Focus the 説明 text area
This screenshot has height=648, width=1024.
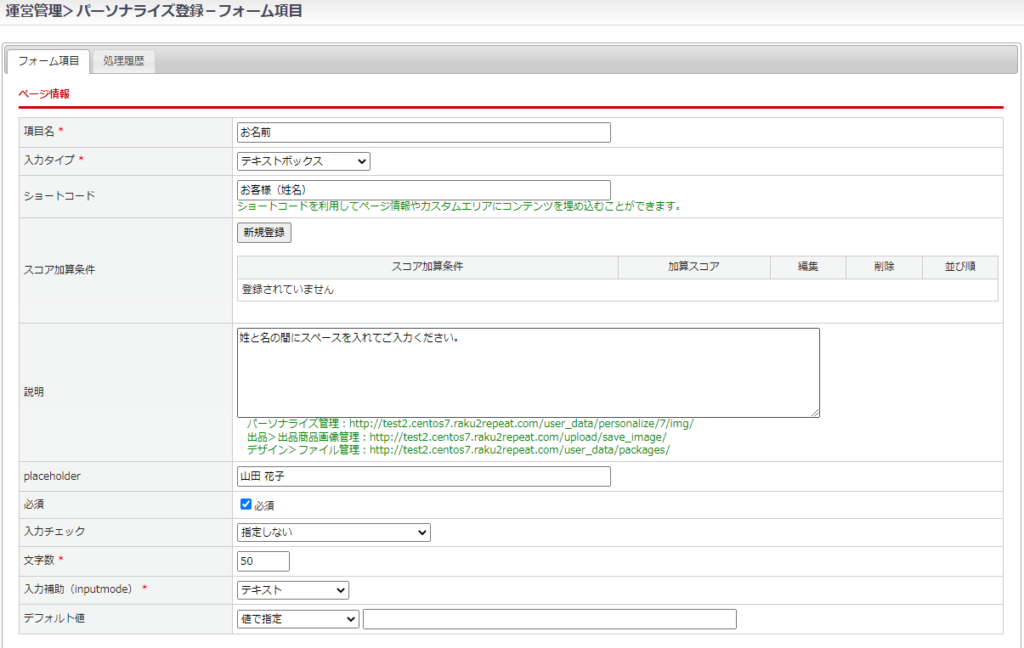click(x=528, y=372)
